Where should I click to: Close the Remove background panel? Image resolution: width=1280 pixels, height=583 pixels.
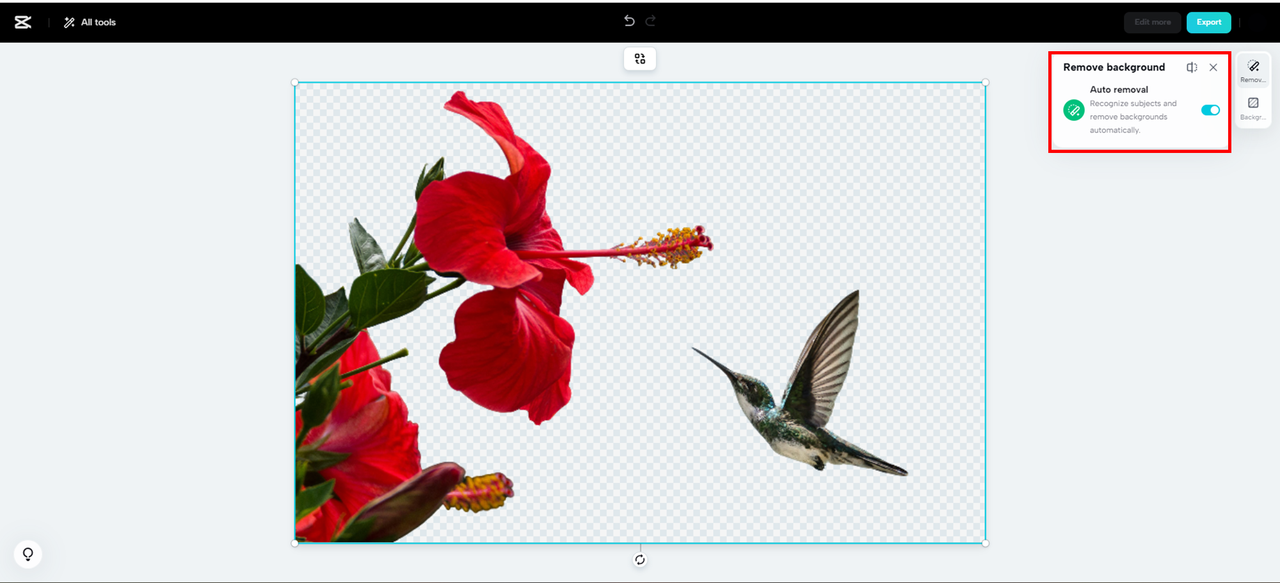[x=1213, y=67]
